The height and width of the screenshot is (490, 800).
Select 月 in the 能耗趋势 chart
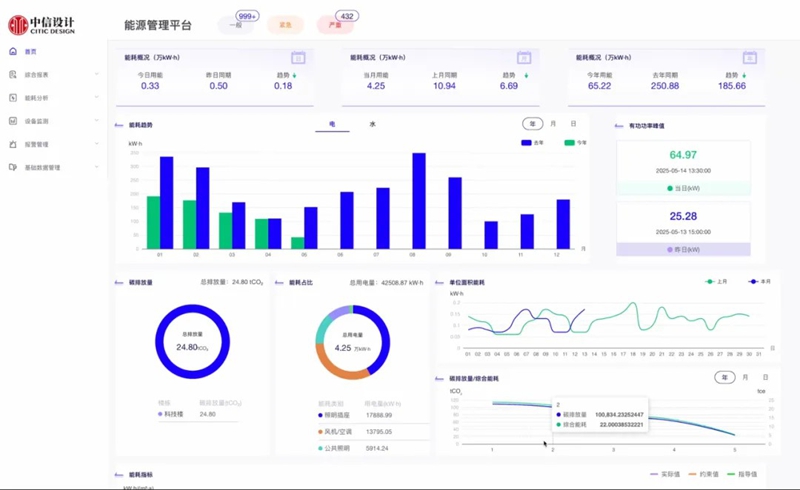click(x=553, y=124)
